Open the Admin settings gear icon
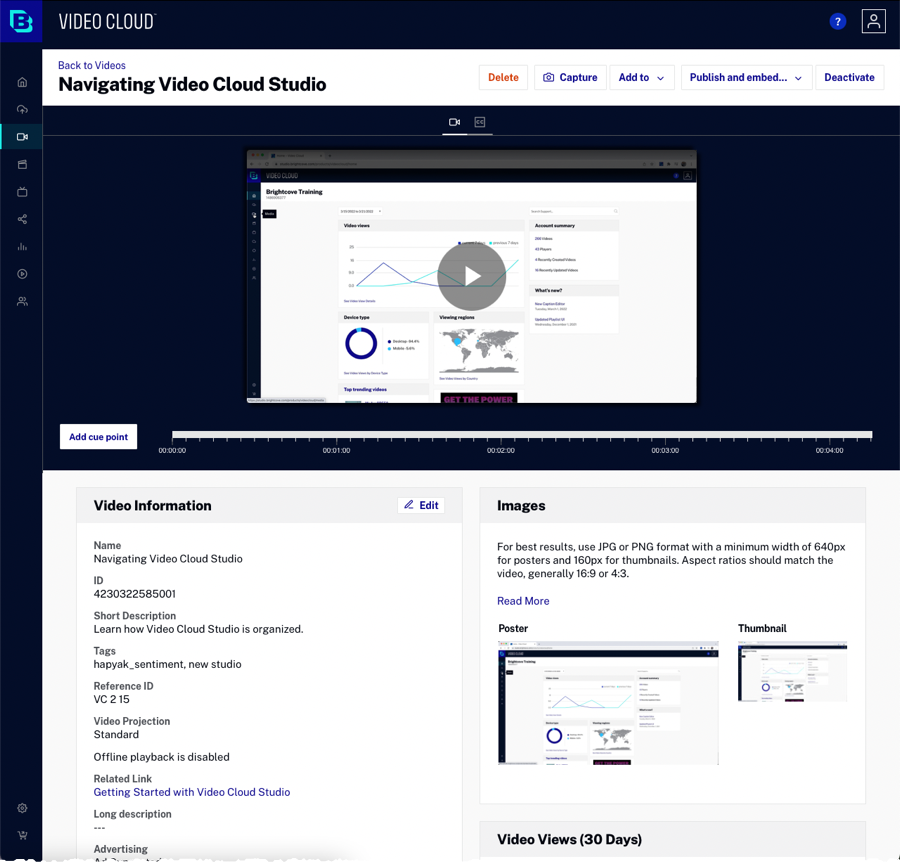 point(22,808)
